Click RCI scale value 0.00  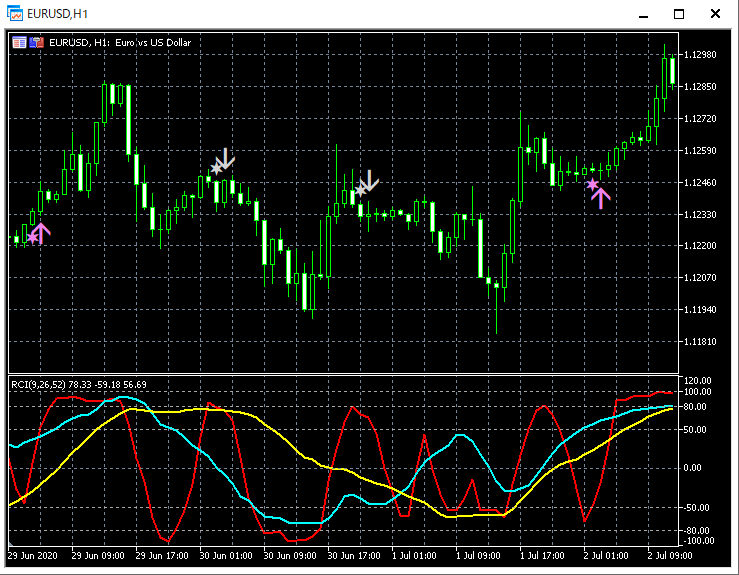coord(693,468)
